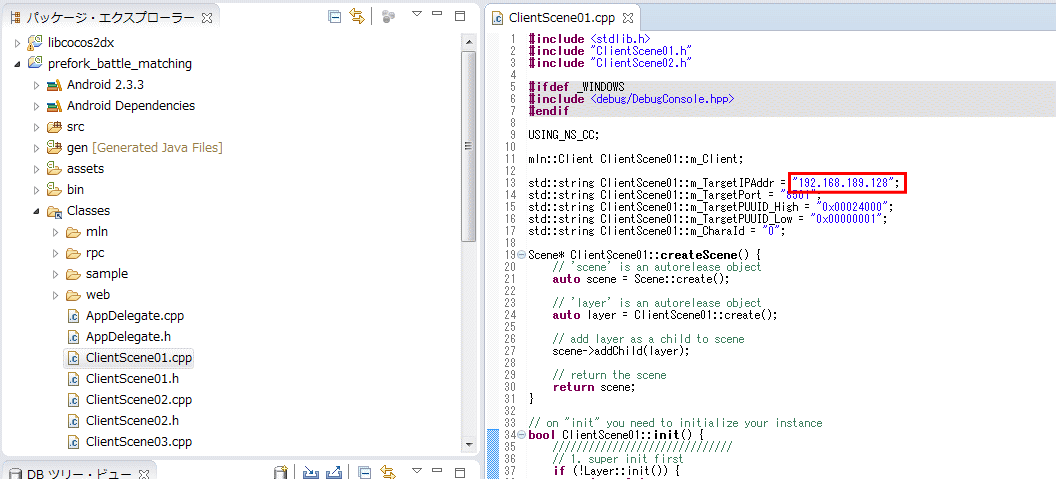This screenshot has width=1056, height=479.
Task: Toggle Link with Editor in Package Explorer
Action: [x=357, y=17]
